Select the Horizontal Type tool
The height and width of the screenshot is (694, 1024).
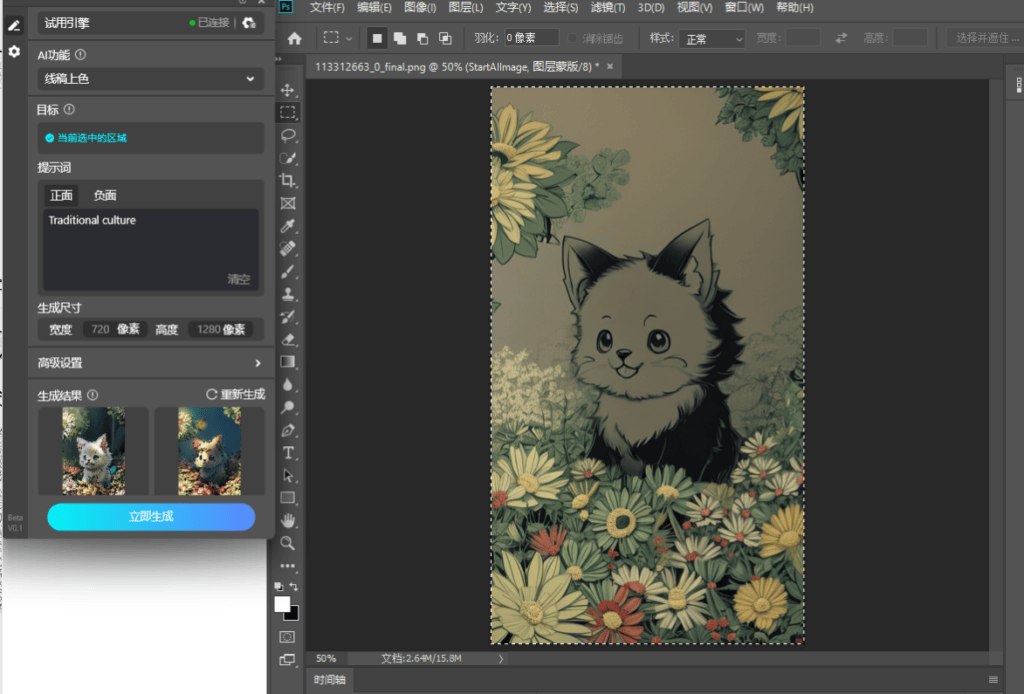pos(287,452)
